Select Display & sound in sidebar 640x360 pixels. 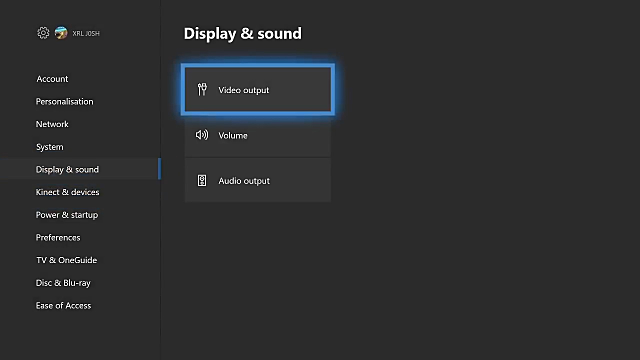(x=80, y=169)
